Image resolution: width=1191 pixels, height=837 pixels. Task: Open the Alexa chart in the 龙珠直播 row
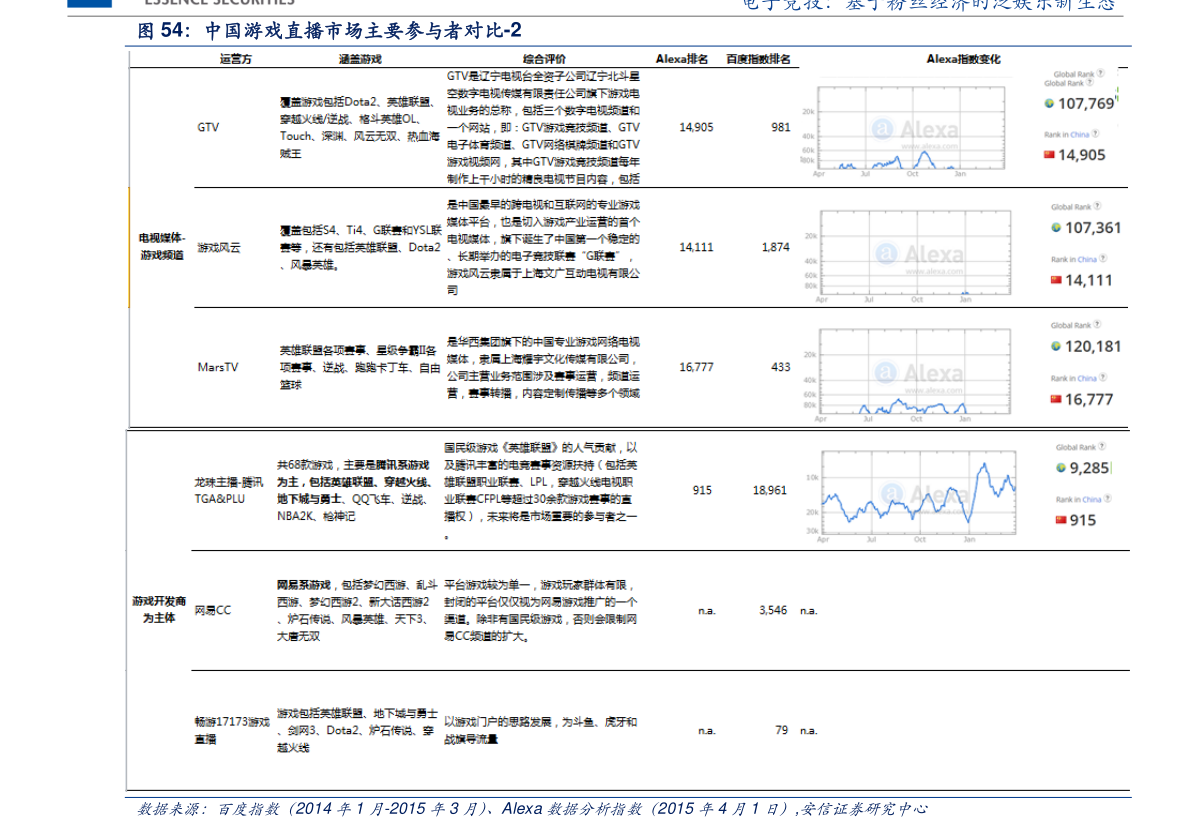pyautogui.click(x=911, y=496)
